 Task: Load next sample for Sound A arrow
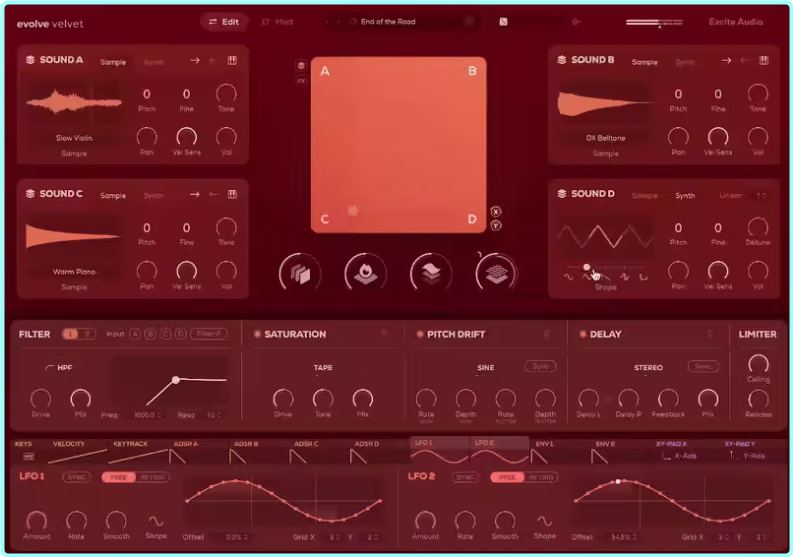tap(195, 60)
